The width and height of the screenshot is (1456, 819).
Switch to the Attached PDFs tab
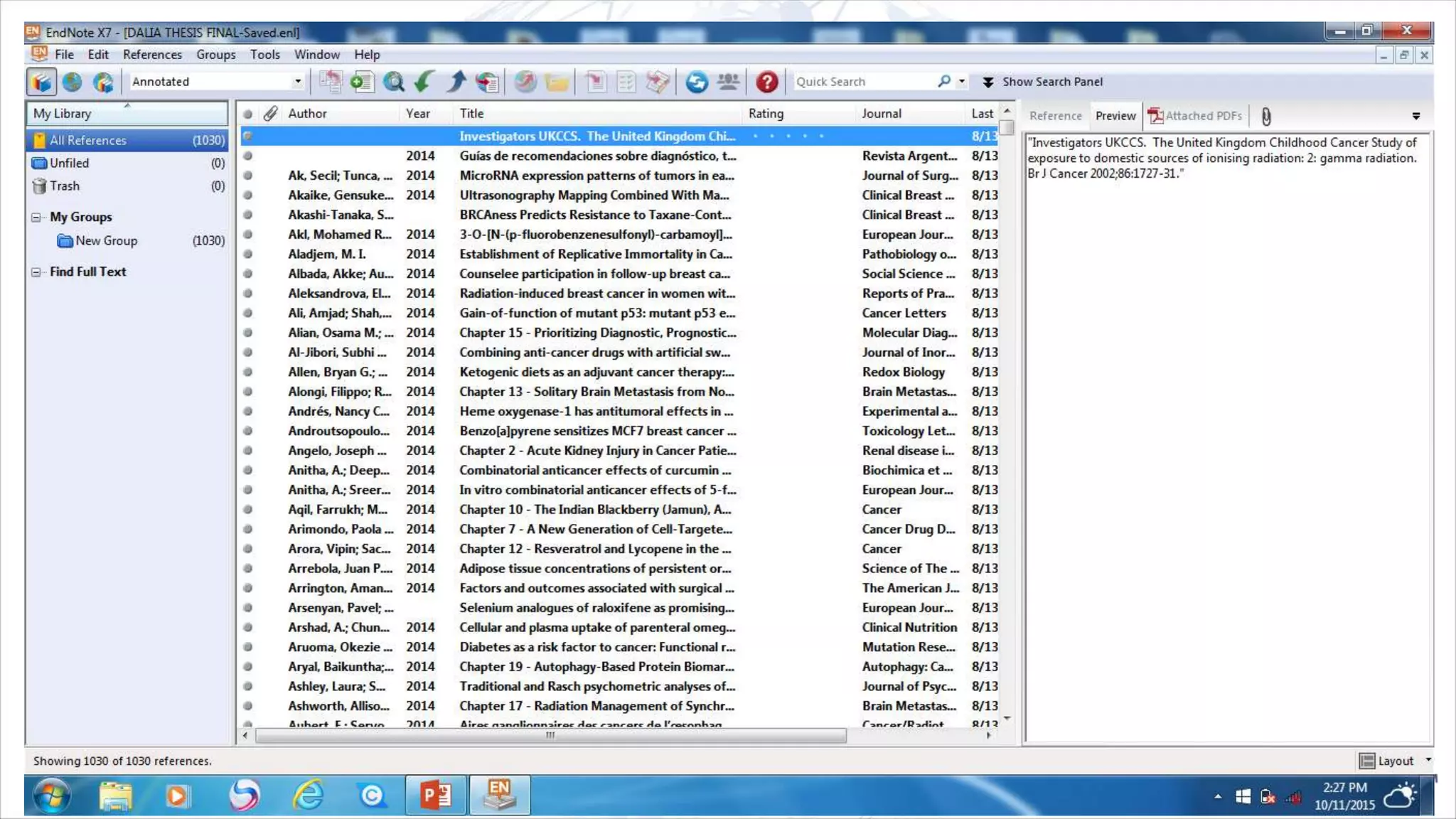(1195, 116)
